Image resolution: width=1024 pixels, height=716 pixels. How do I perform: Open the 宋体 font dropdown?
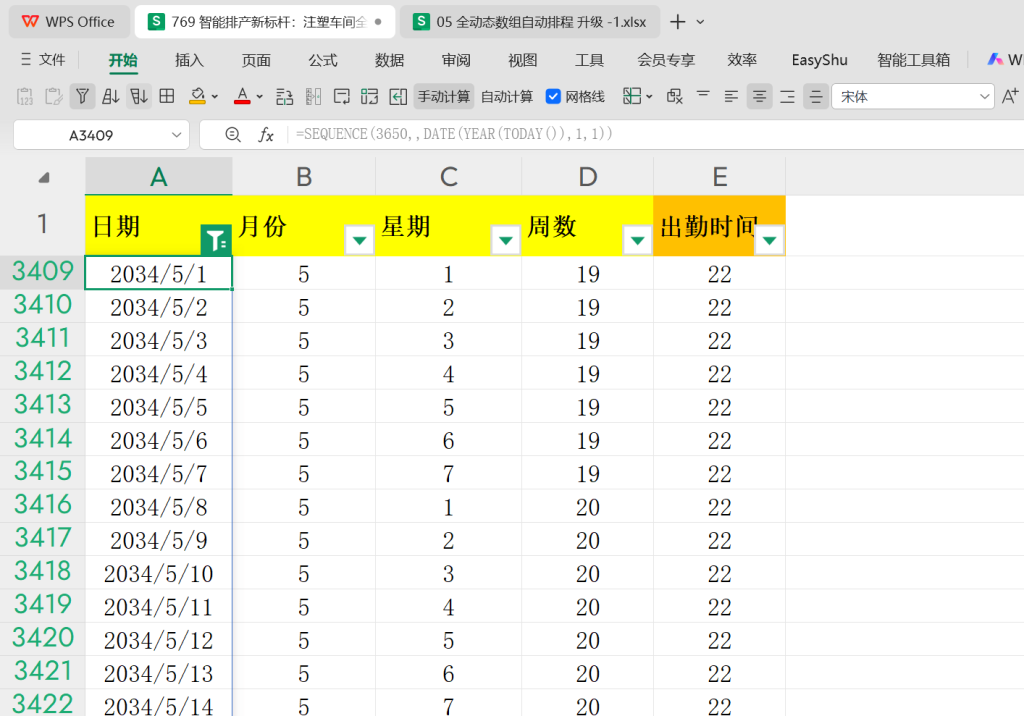[985, 97]
